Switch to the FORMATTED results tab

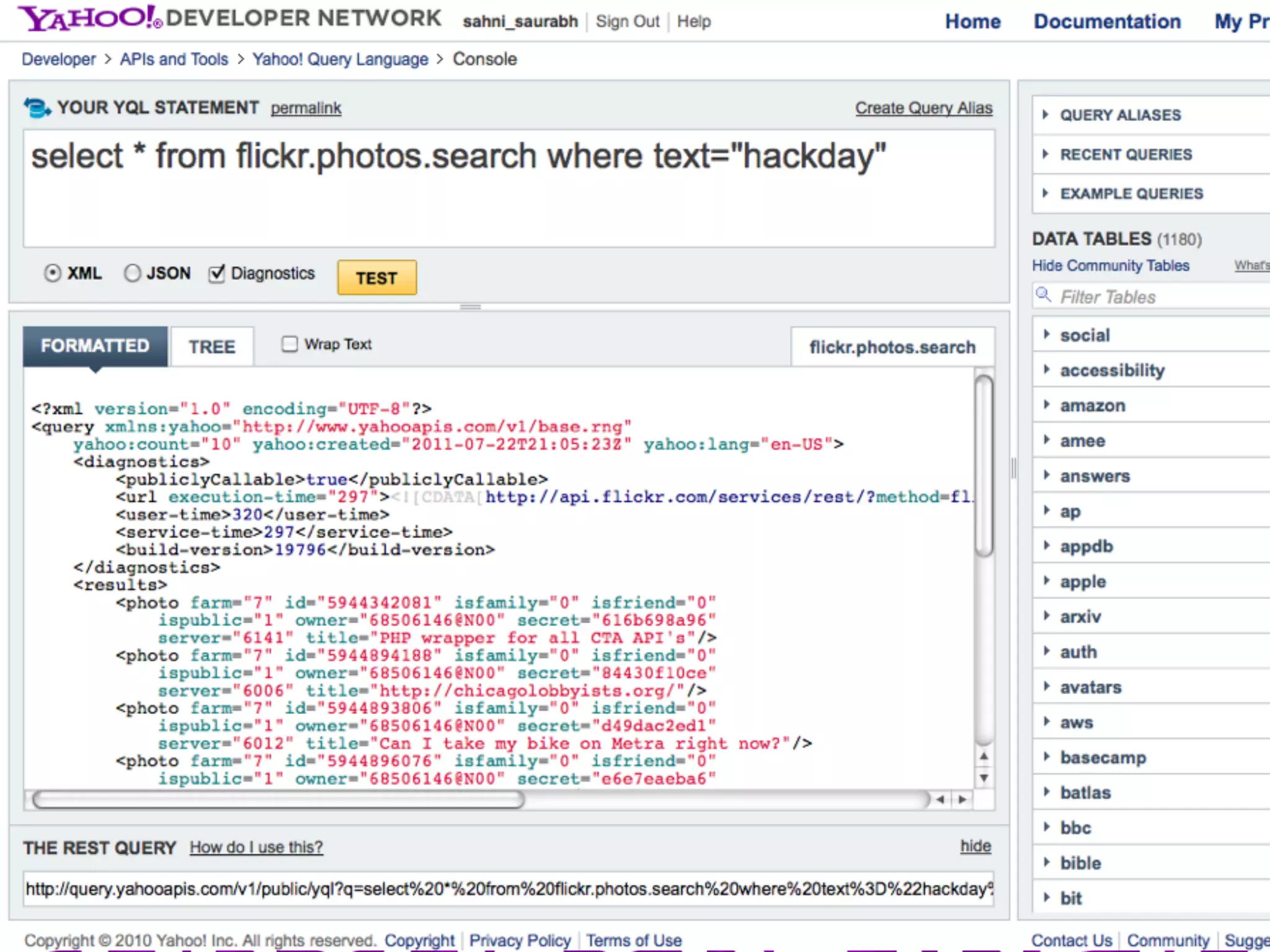pos(95,346)
